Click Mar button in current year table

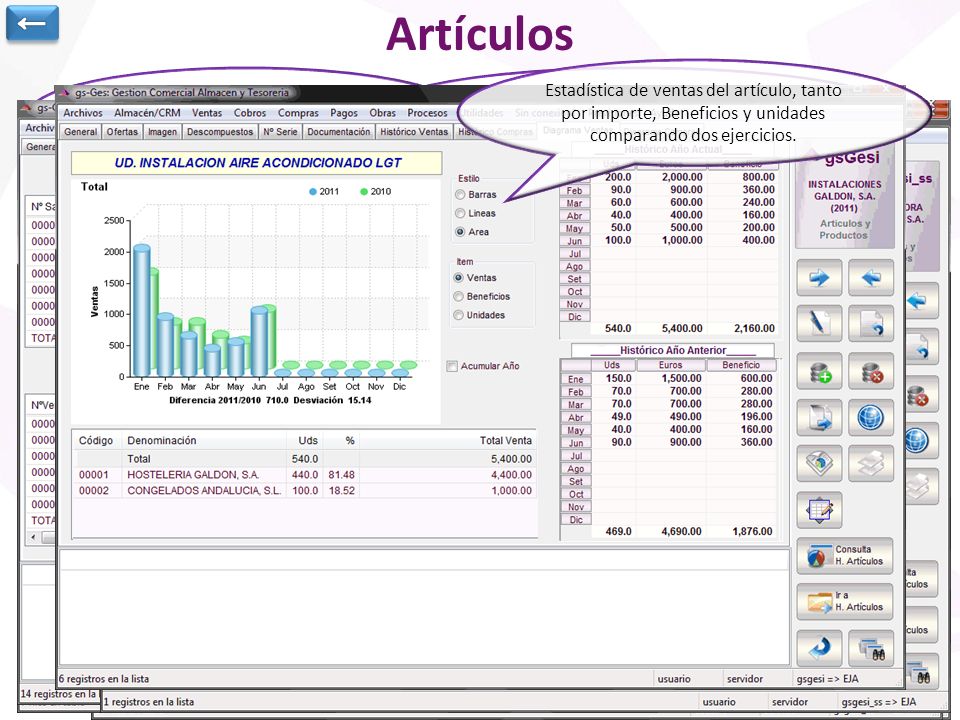[574, 203]
